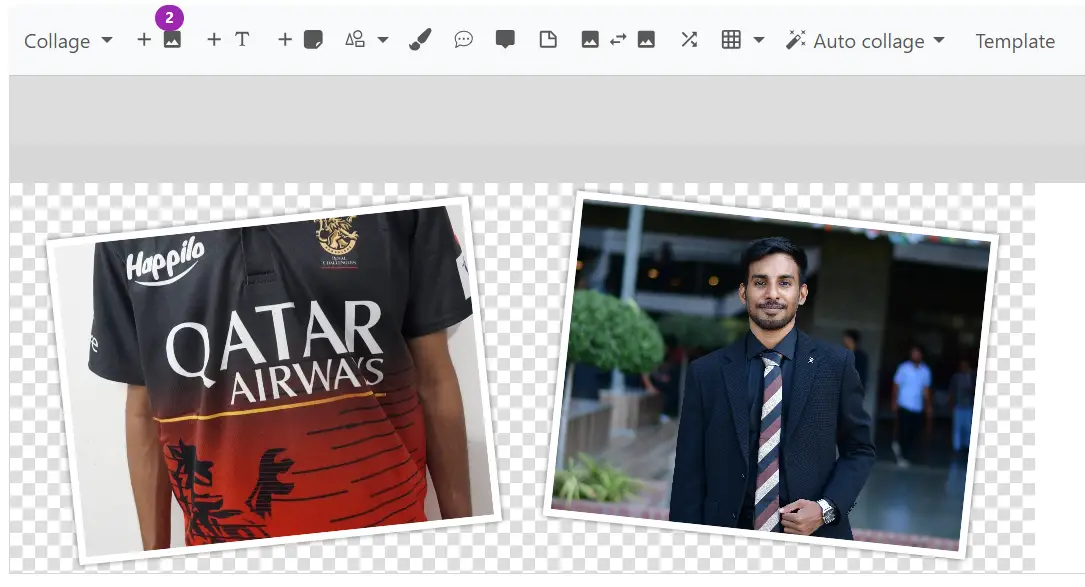
Task: Expand the grid layout dropdown arrow
Action: point(758,40)
